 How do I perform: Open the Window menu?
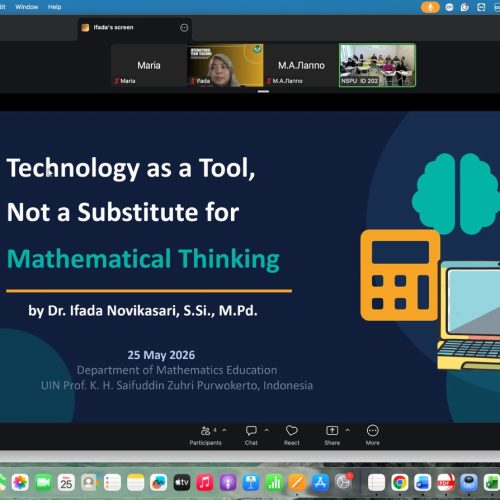pos(27,7)
